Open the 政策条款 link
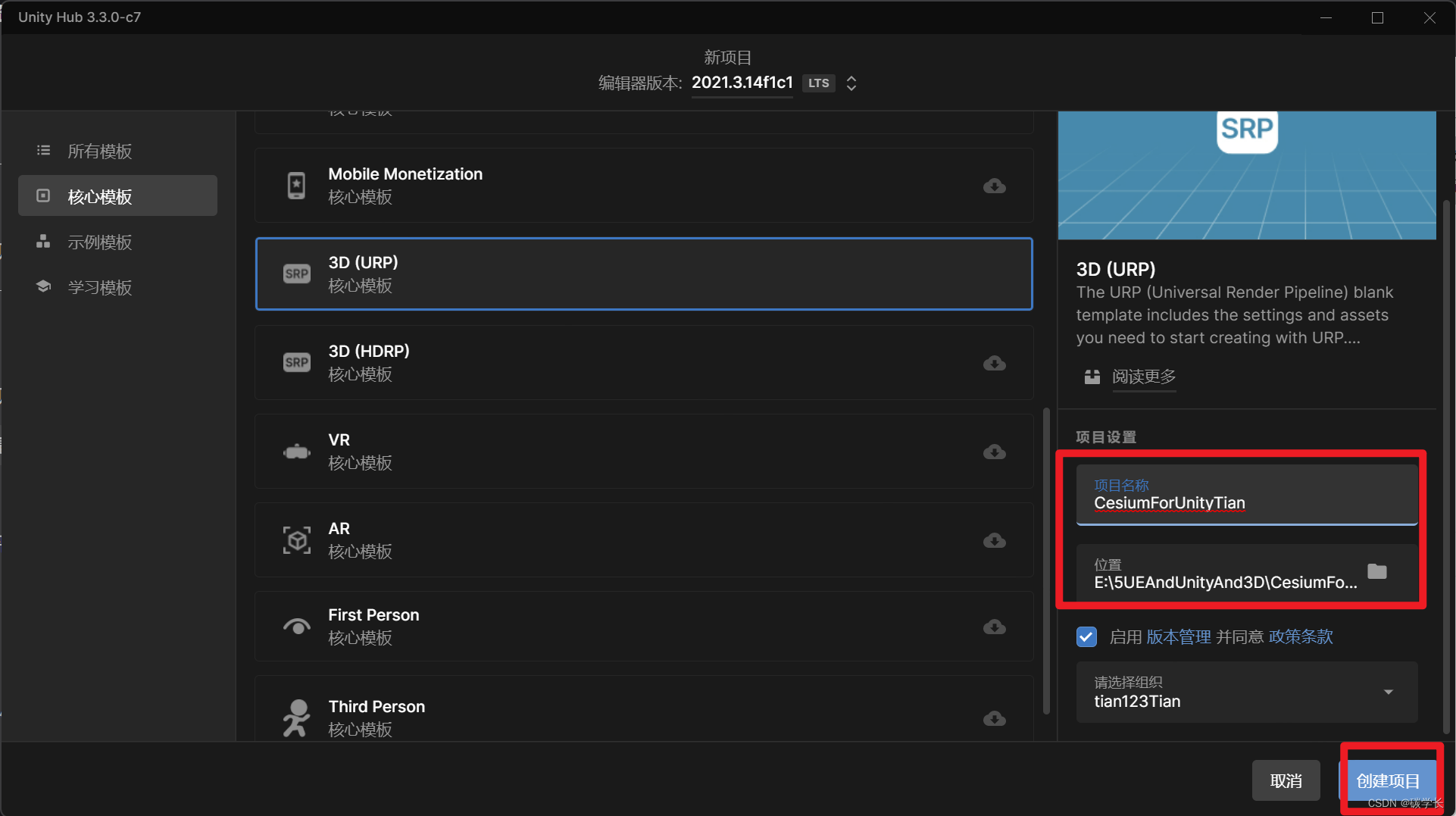 point(1301,636)
